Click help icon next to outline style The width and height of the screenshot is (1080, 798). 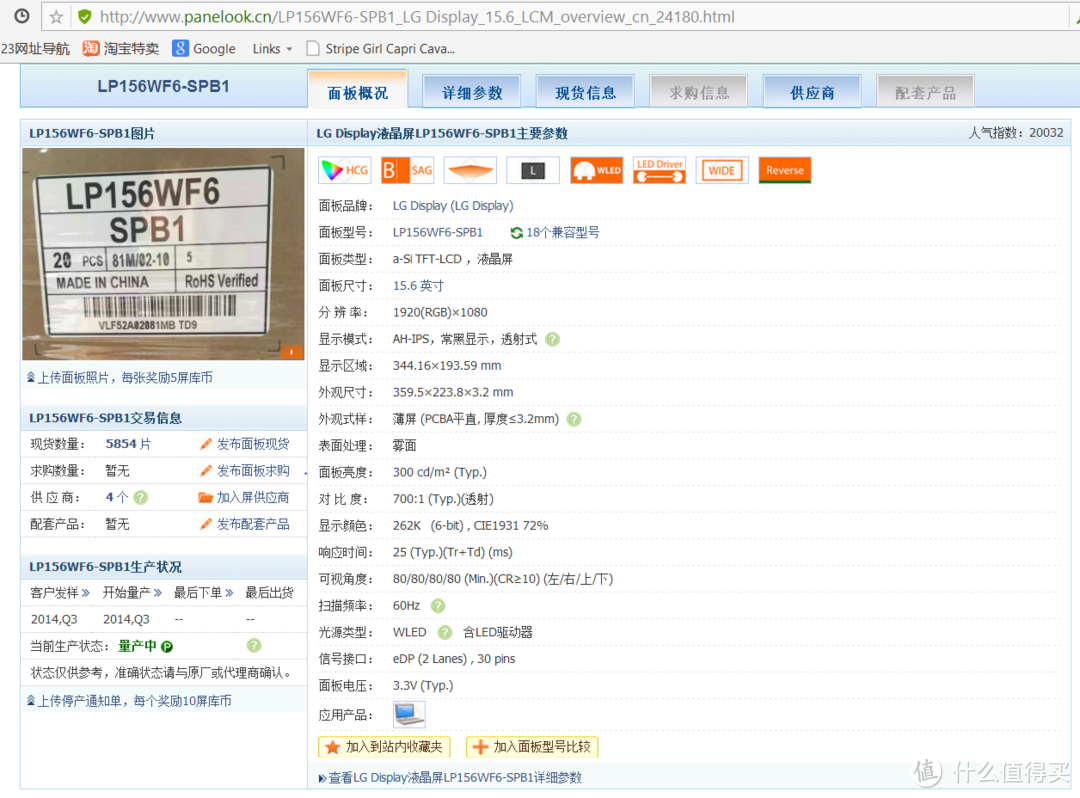click(574, 419)
